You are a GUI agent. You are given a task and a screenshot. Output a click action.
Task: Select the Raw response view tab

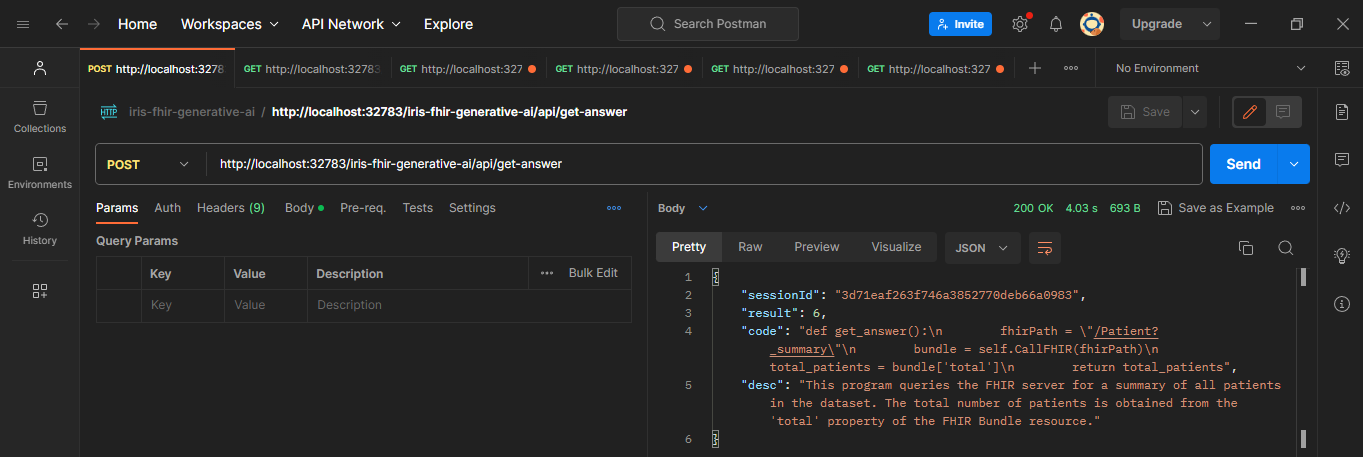pos(750,247)
